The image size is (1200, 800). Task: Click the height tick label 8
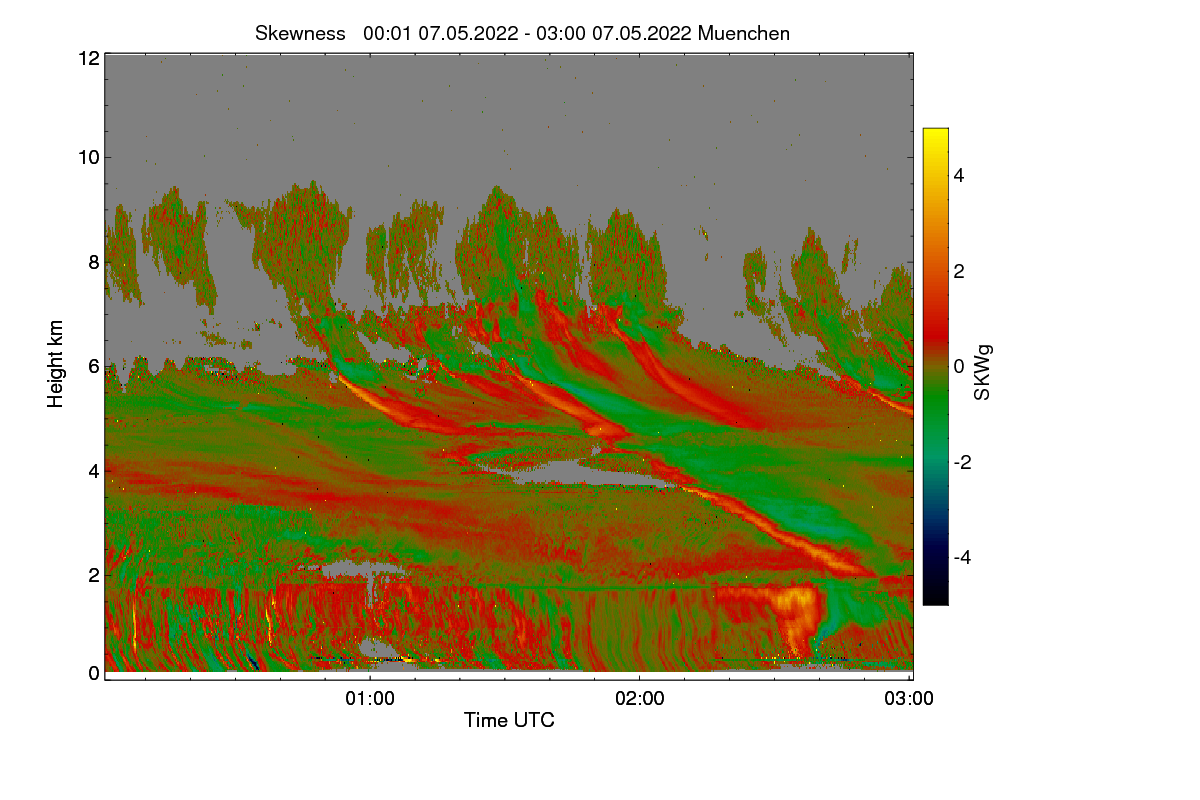click(94, 263)
